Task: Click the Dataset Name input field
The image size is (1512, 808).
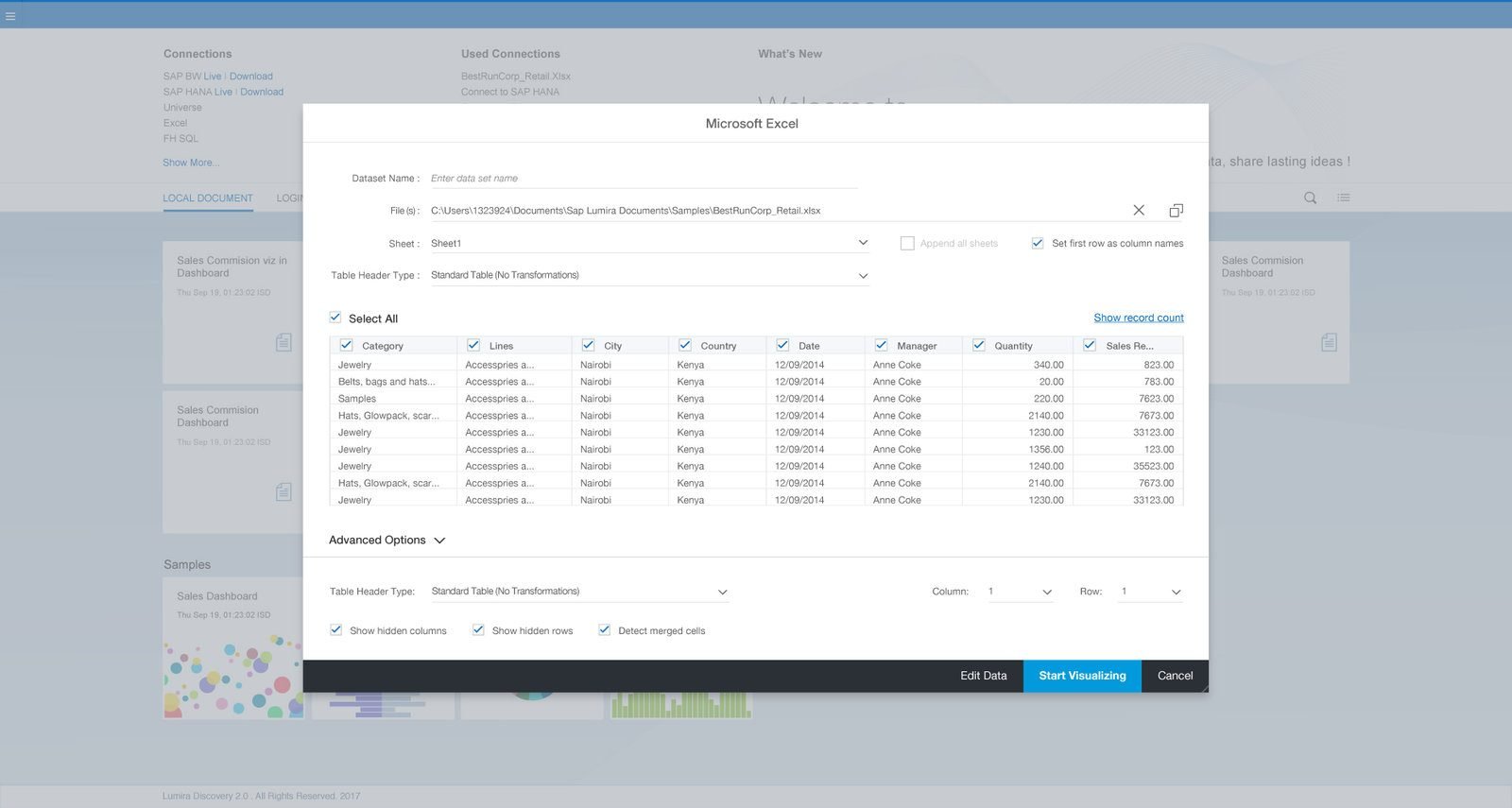Action: tap(644, 178)
